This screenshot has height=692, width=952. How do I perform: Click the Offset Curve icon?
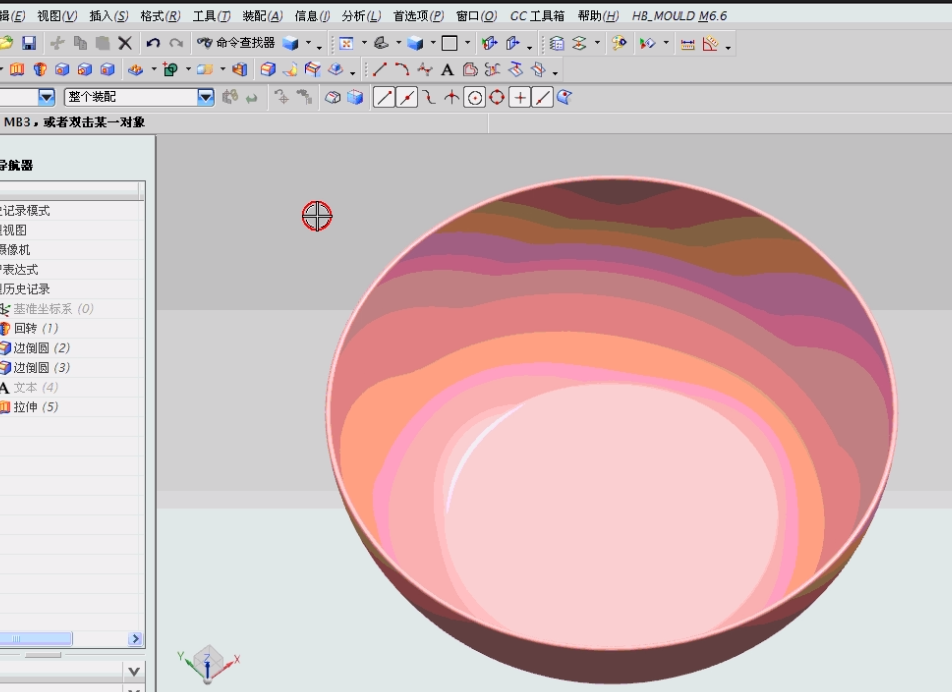(x=470, y=70)
